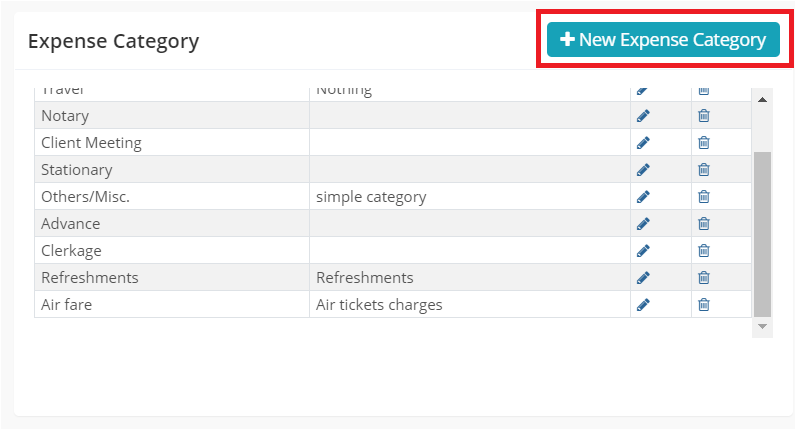Edit the Stationary category
The image size is (795, 430).
tap(643, 170)
